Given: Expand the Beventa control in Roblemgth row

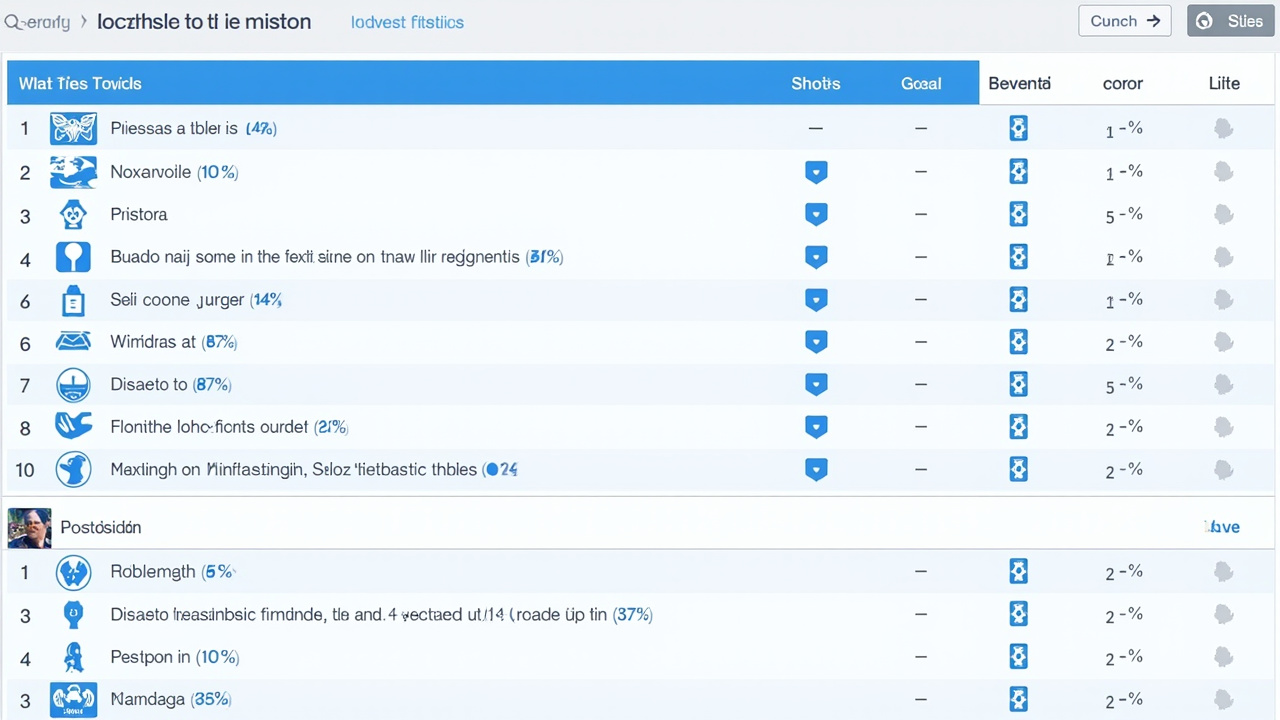Looking at the screenshot, I should click(x=1018, y=572).
